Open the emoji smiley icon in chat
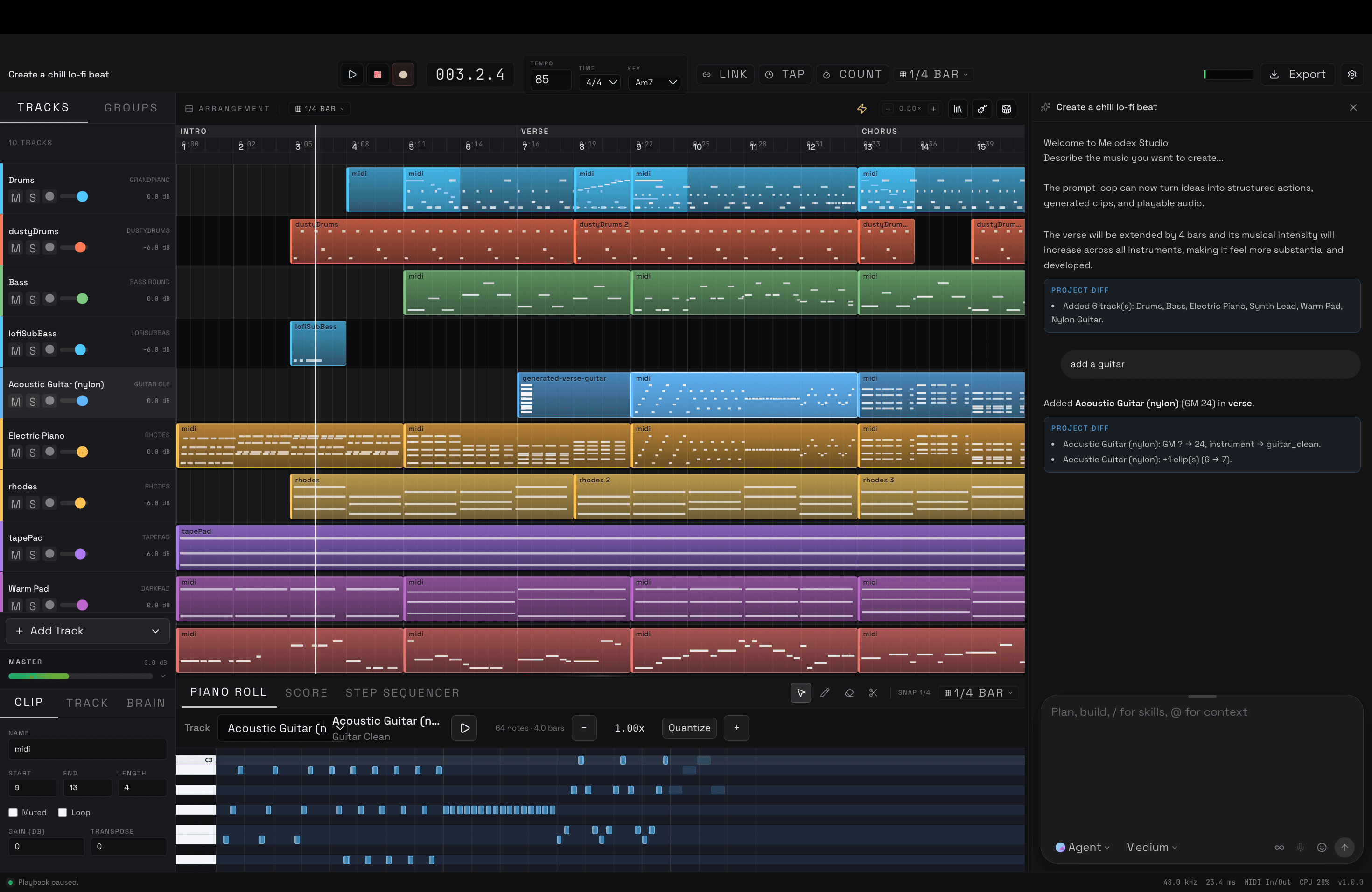1372x892 pixels. [x=1322, y=847]
